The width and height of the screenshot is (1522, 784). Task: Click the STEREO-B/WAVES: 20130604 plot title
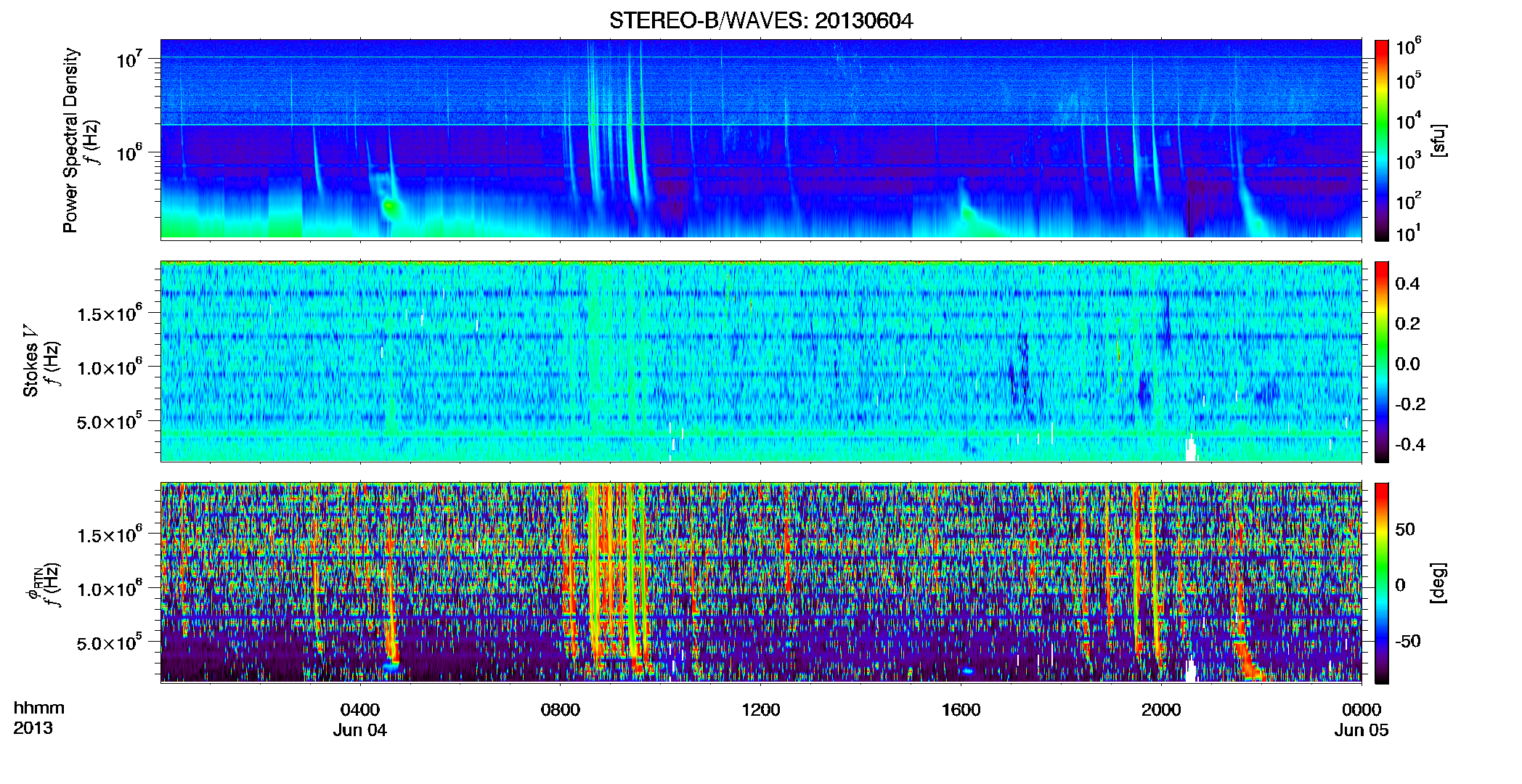pos(761,20)
